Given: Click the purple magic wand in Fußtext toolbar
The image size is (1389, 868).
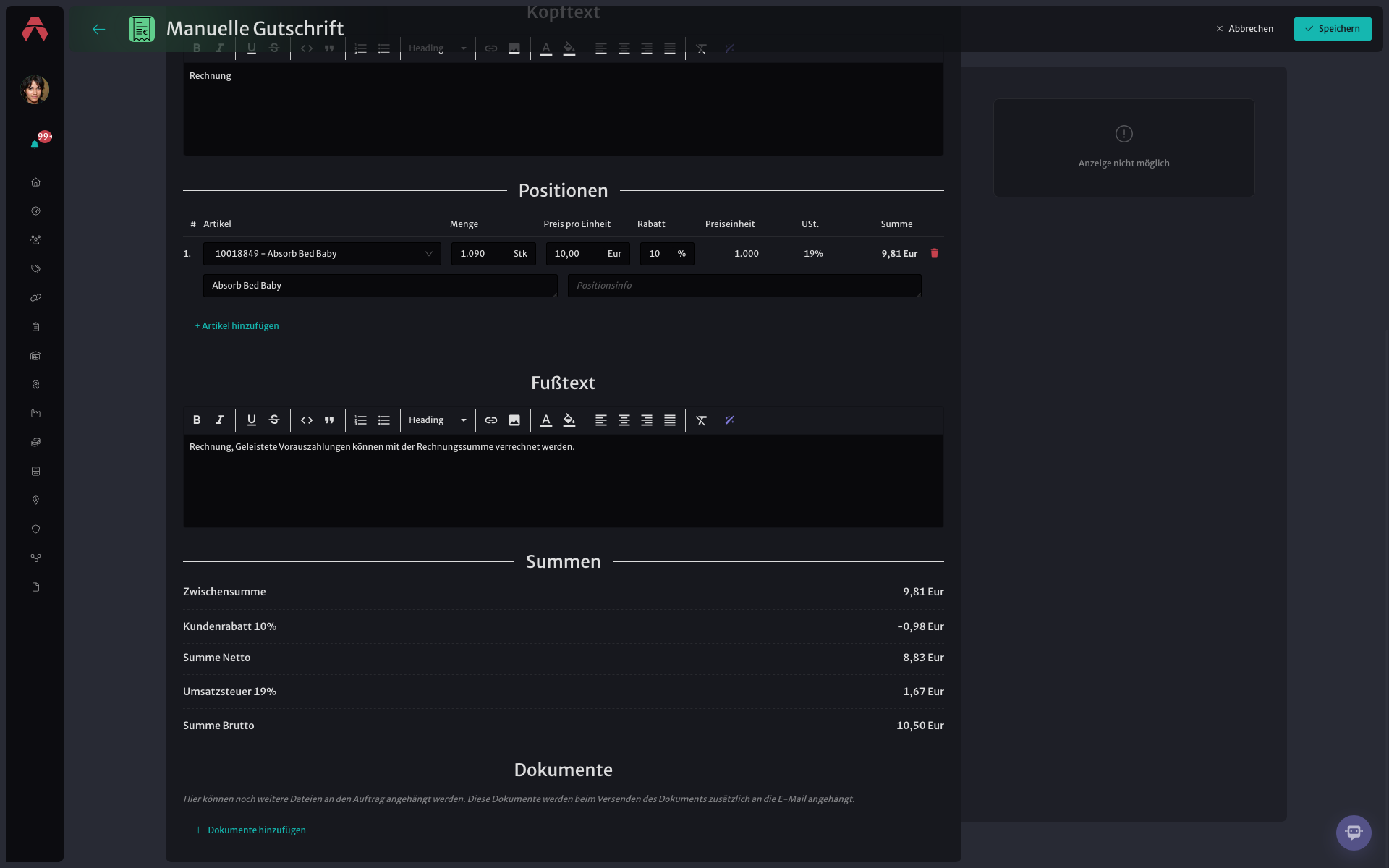Looking at the screenshot, I should click(730, 420).
